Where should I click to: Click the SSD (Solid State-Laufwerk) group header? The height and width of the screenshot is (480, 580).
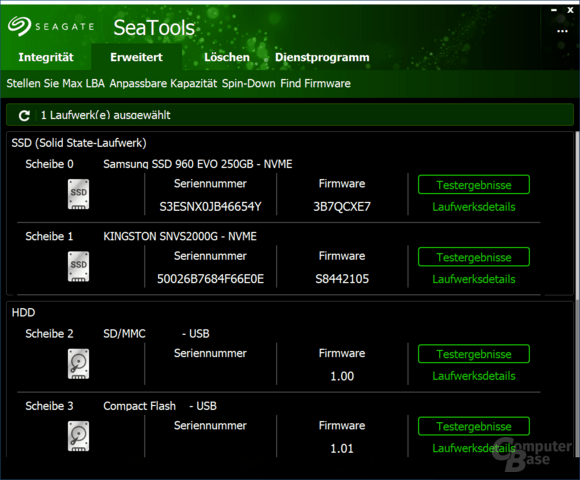[x=79, y=143]
